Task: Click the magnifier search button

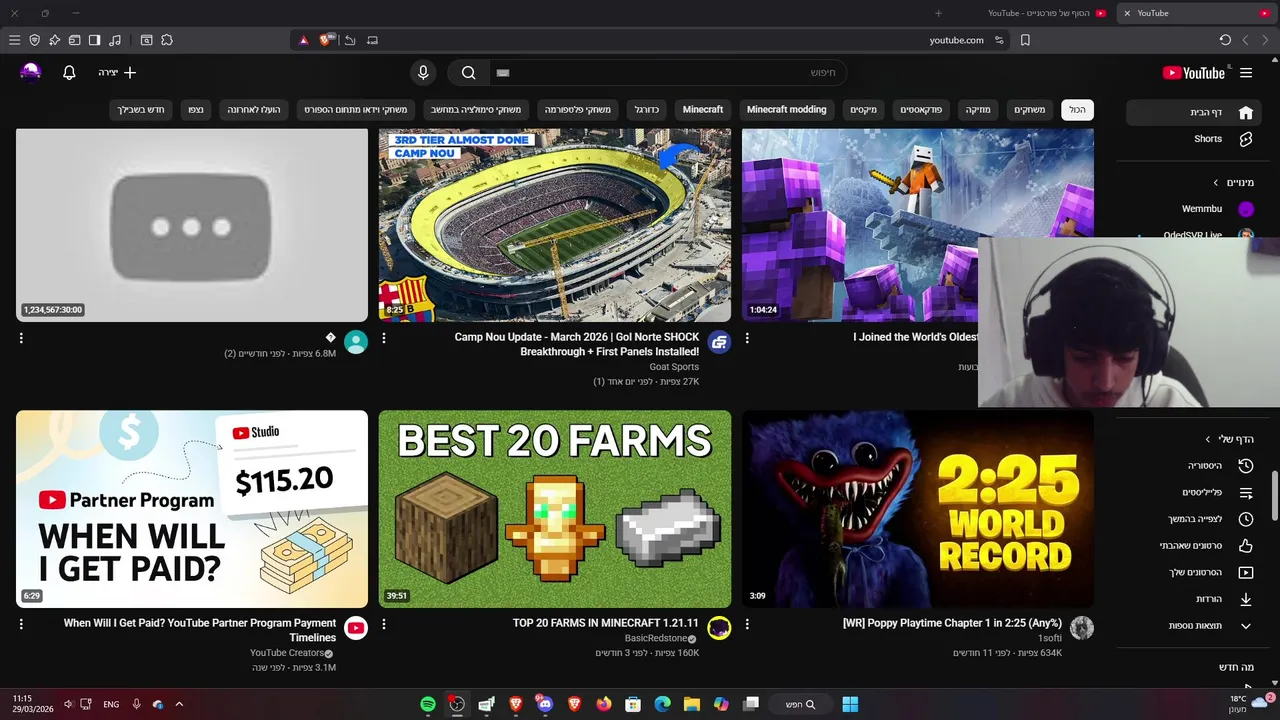Action: tap(468, 73)
